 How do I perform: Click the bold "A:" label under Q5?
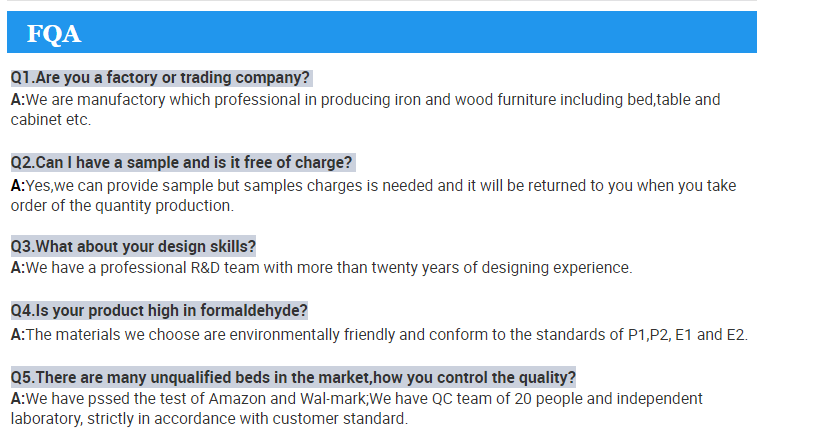[17, 399]
